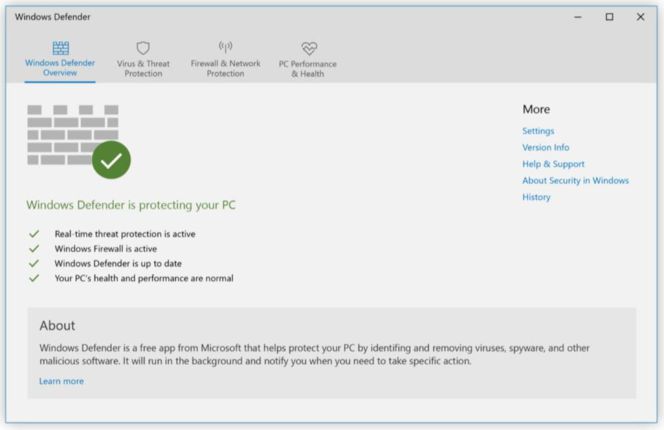Click 'Your PC's health and performance are normal'
Viewport: 664px width, 430px height.
pos(144,278)
